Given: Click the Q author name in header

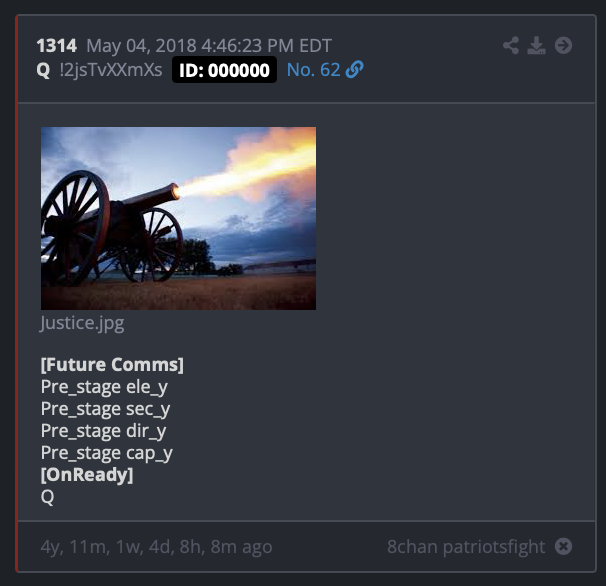Looking at the screenshot, I should point(43,70).
